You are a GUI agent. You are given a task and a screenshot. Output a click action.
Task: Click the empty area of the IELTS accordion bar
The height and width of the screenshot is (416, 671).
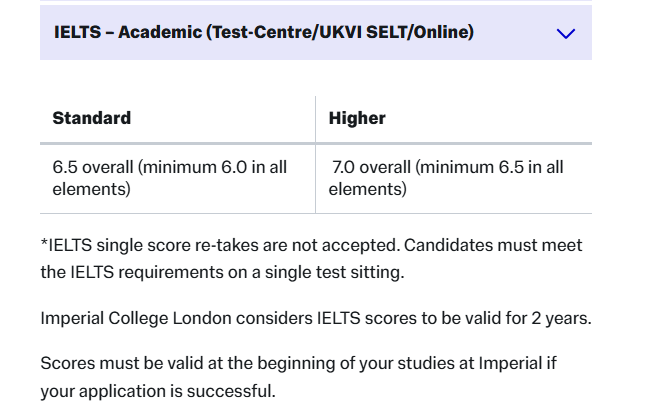[515, 33]
